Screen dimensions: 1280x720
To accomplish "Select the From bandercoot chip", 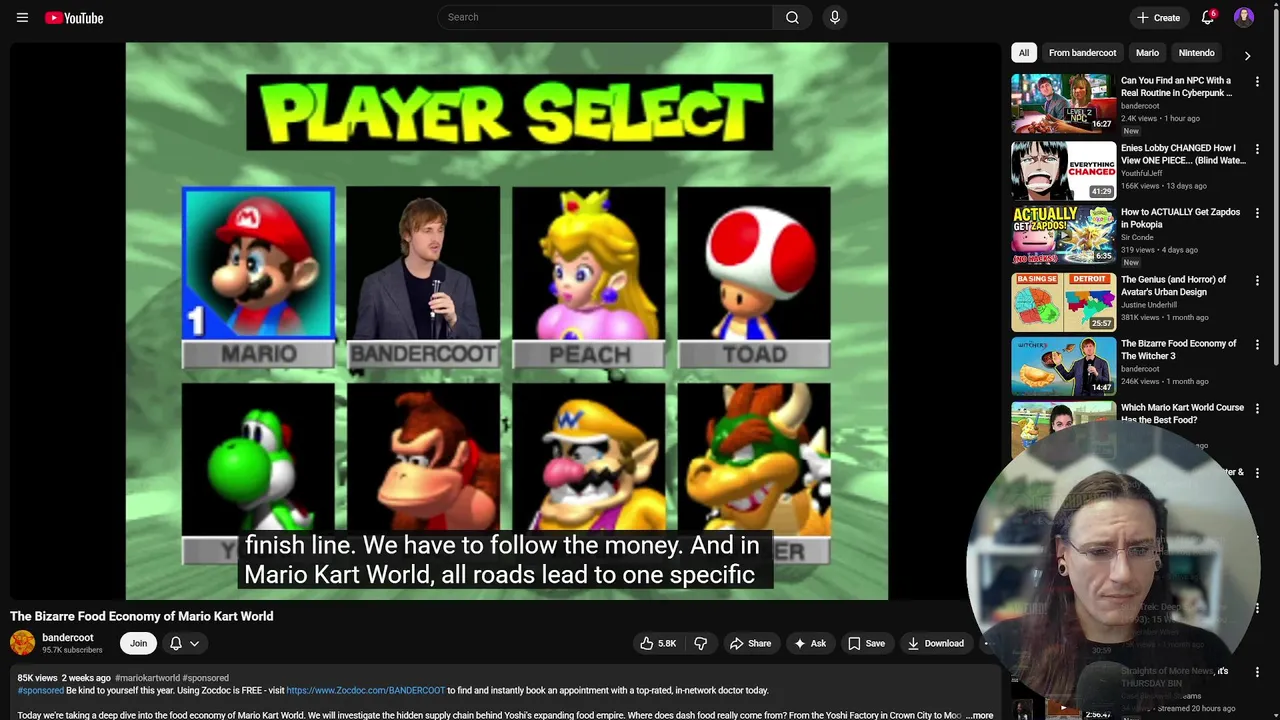I will pyautogui.click(x=1082, y=53).
